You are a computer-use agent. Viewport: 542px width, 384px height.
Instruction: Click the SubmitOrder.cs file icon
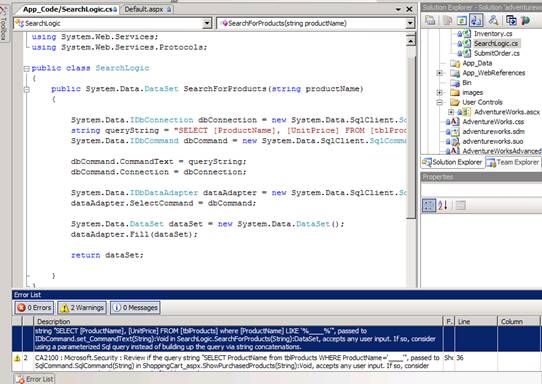(467, 53)
